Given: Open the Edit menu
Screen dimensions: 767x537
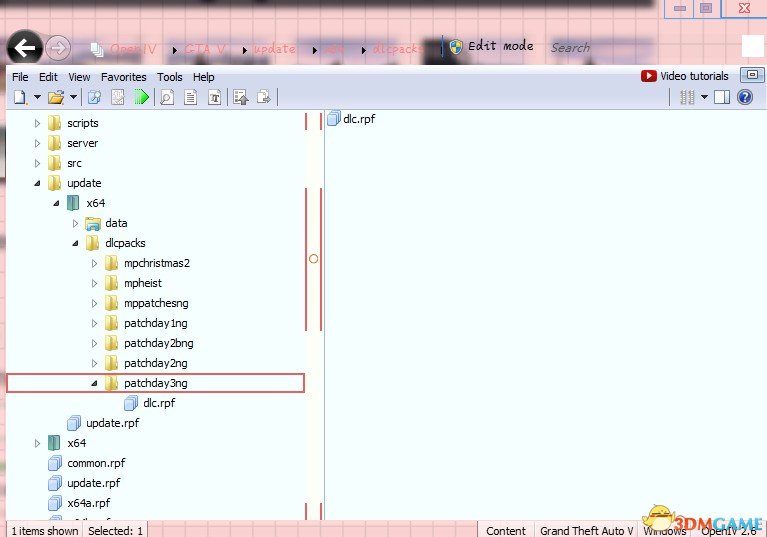Looking at the screenshot, I should click(x=48, y=77).
